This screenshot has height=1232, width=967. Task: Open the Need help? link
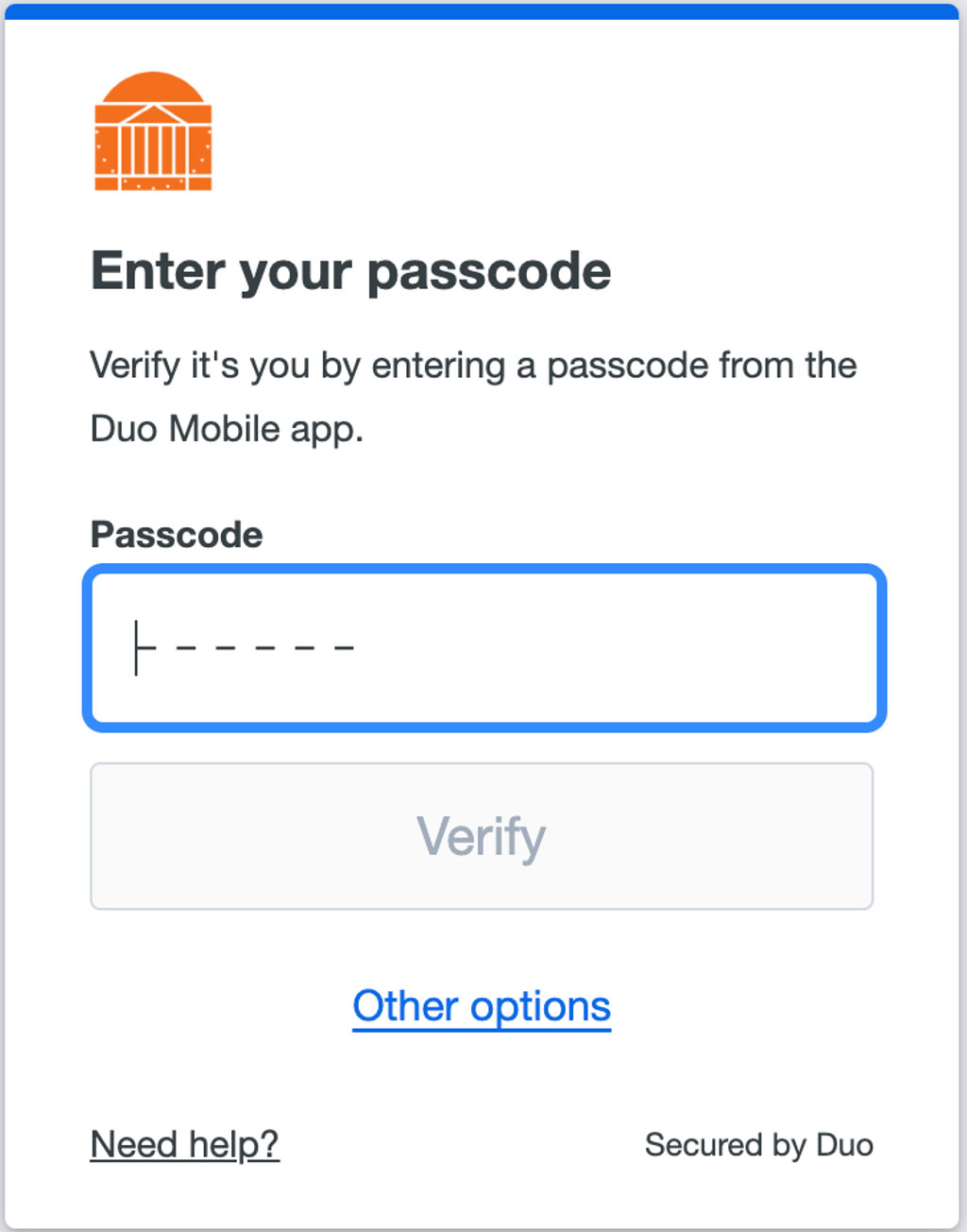pyautogui.click(x=184, y=1144)
